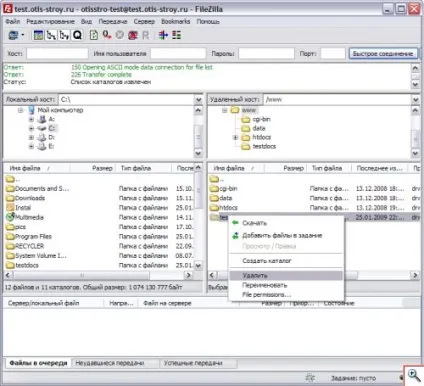Screen dimensions: 424x386
Task: Open the Файл menu
Action: 13,21
